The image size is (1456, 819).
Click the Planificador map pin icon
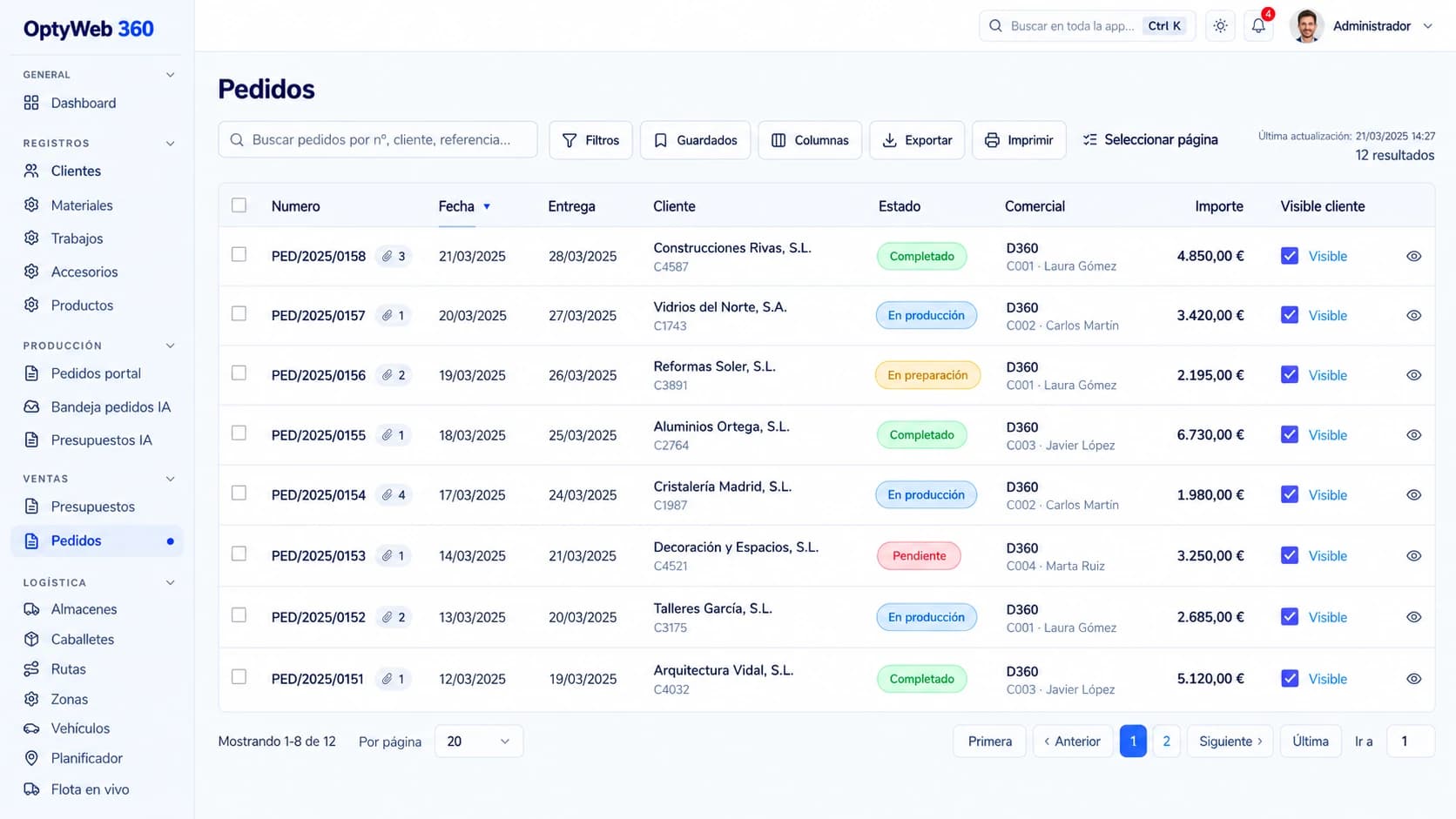31,758
